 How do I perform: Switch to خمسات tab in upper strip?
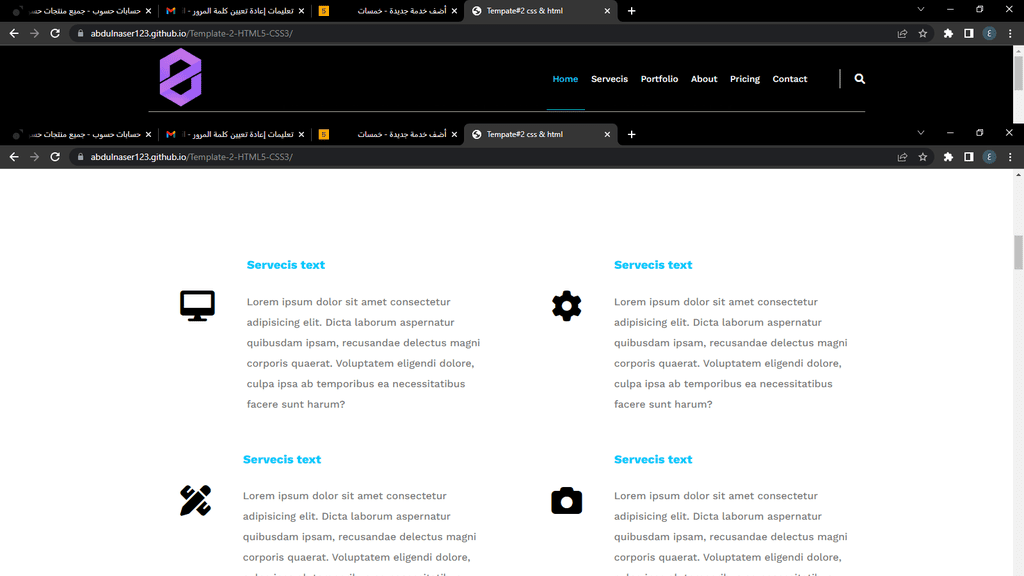point(387,11)
